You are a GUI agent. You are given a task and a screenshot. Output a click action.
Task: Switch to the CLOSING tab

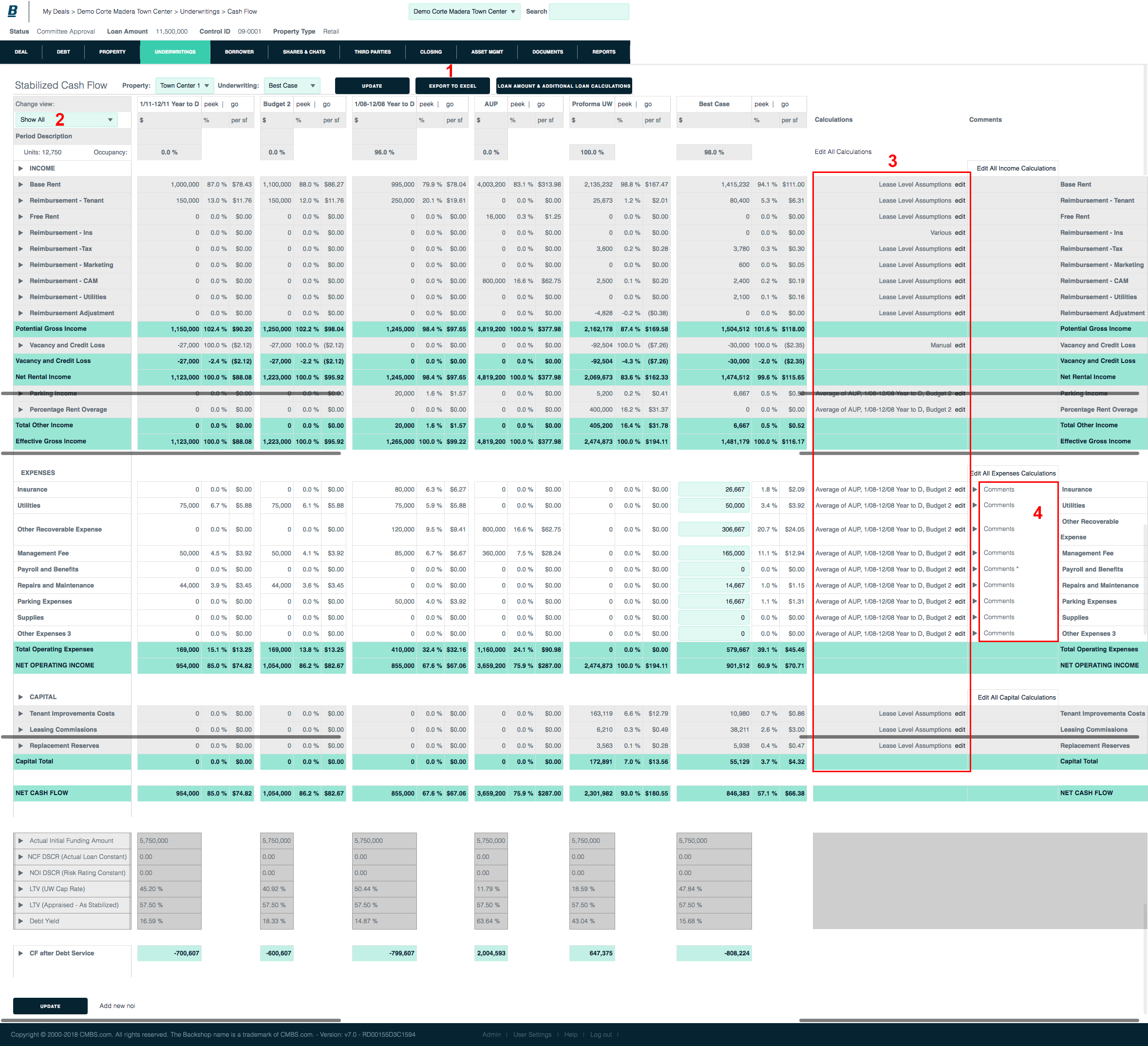click(431, 52)
